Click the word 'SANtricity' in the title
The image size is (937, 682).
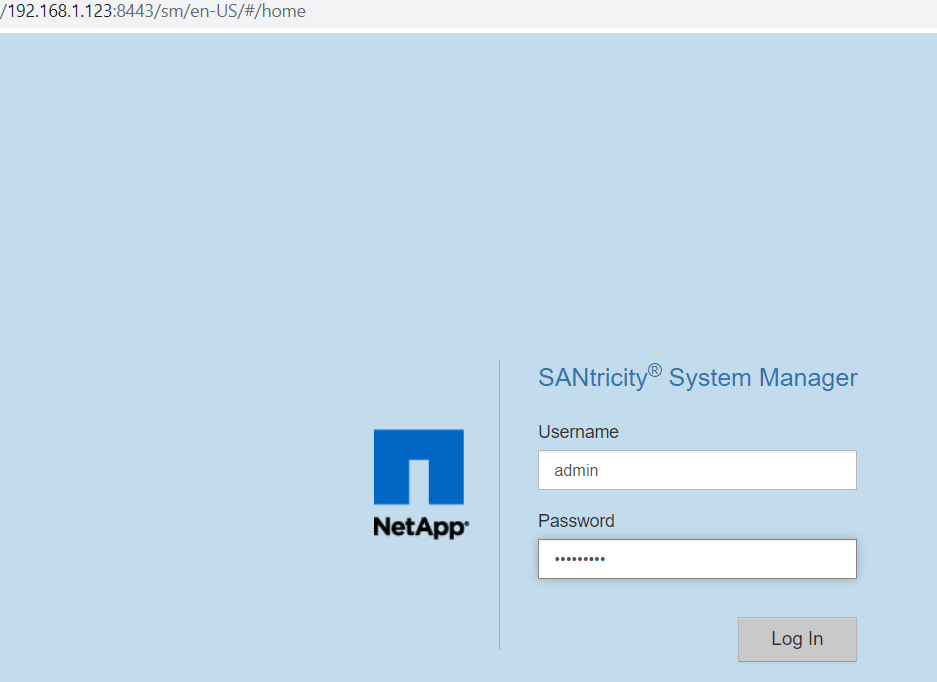(592, 379)
